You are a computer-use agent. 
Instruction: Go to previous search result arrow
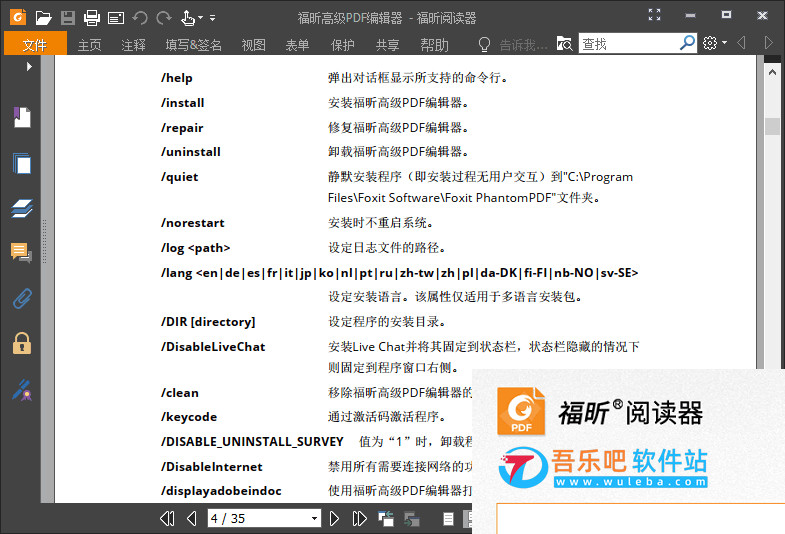[741, 43]
